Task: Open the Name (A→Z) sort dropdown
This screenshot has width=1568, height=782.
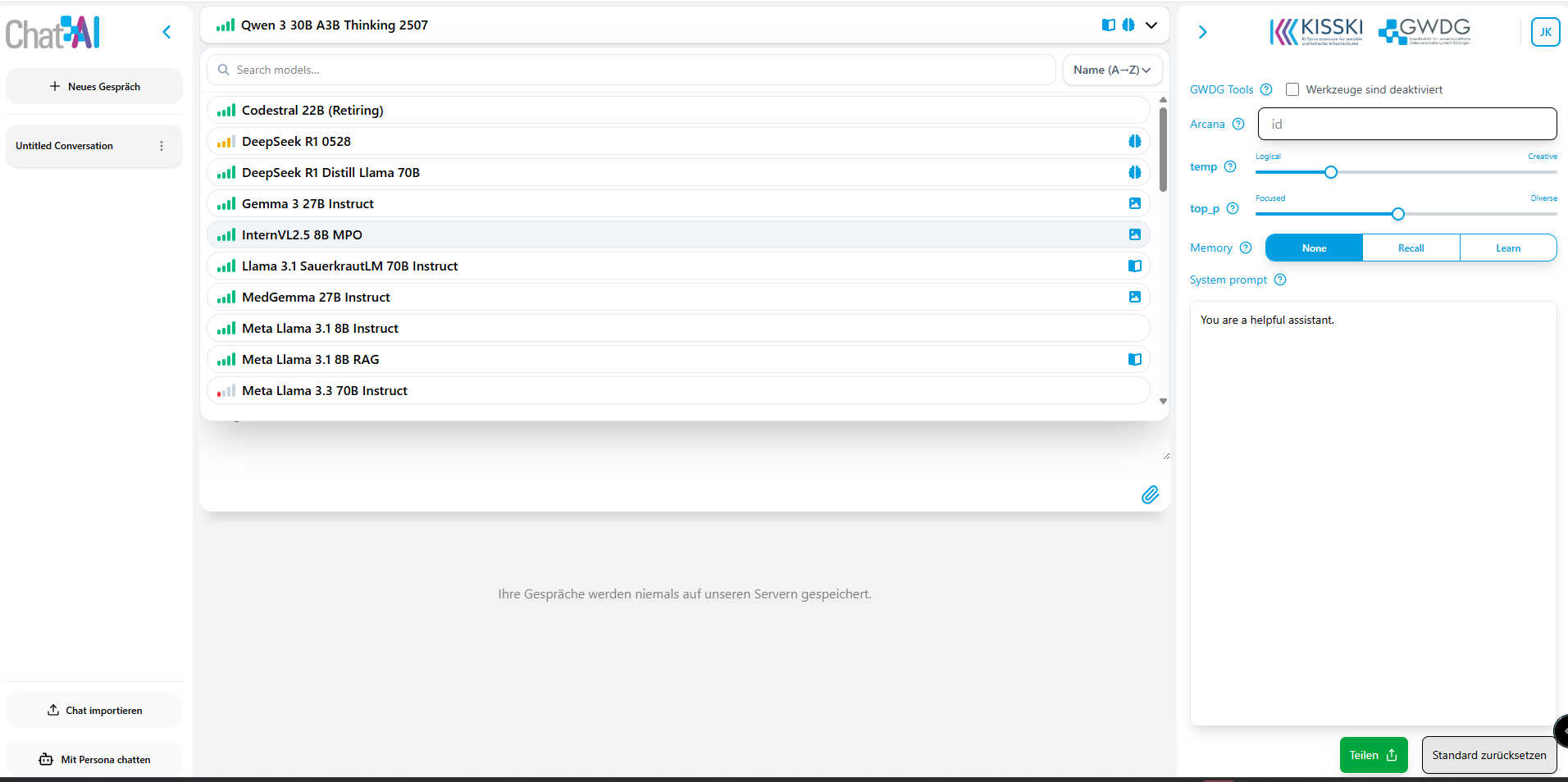Action: (1111, 70)
